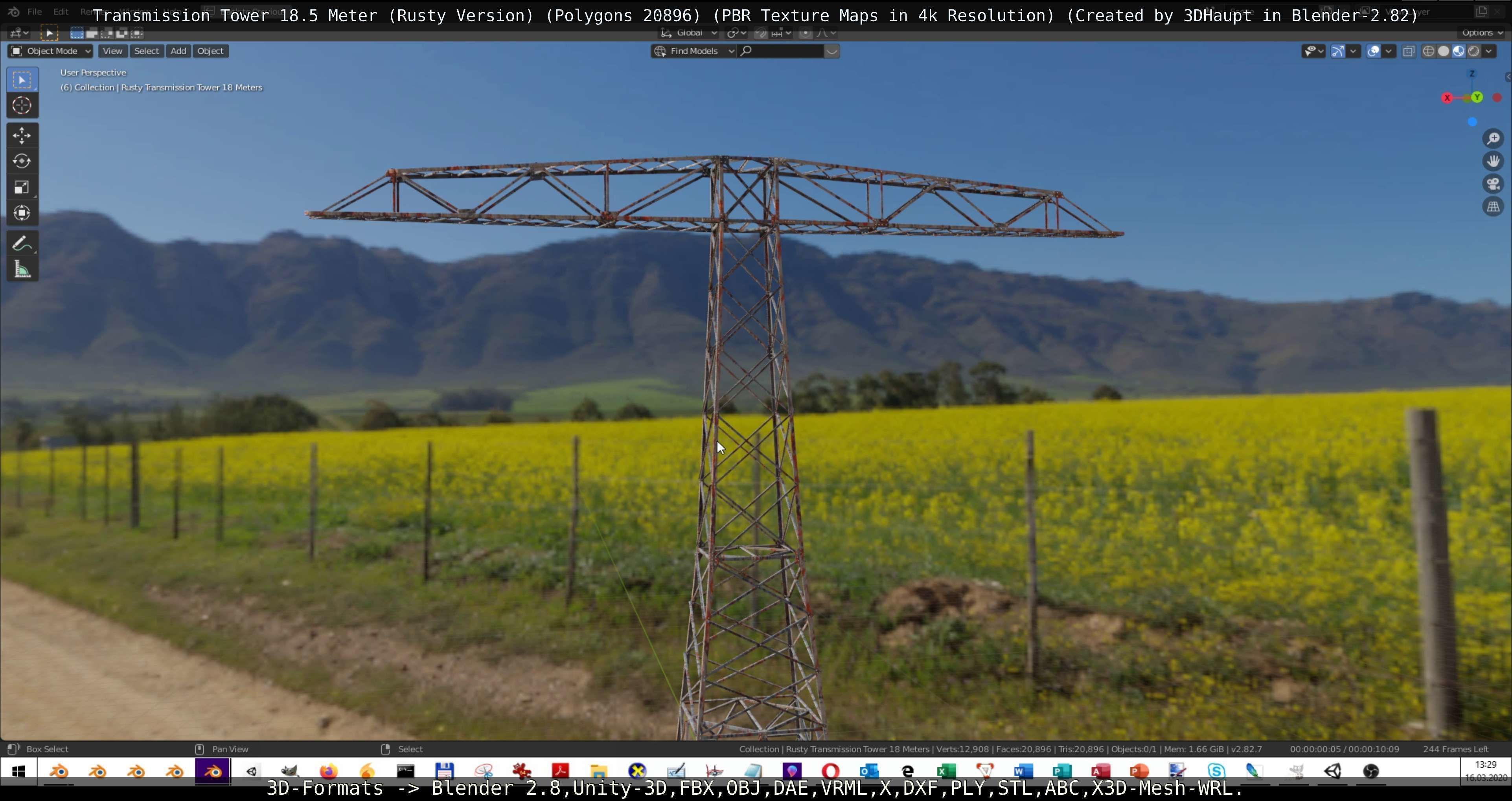1512x801 pixels.
Task: Open the File menu
Action: pos(34,11)
